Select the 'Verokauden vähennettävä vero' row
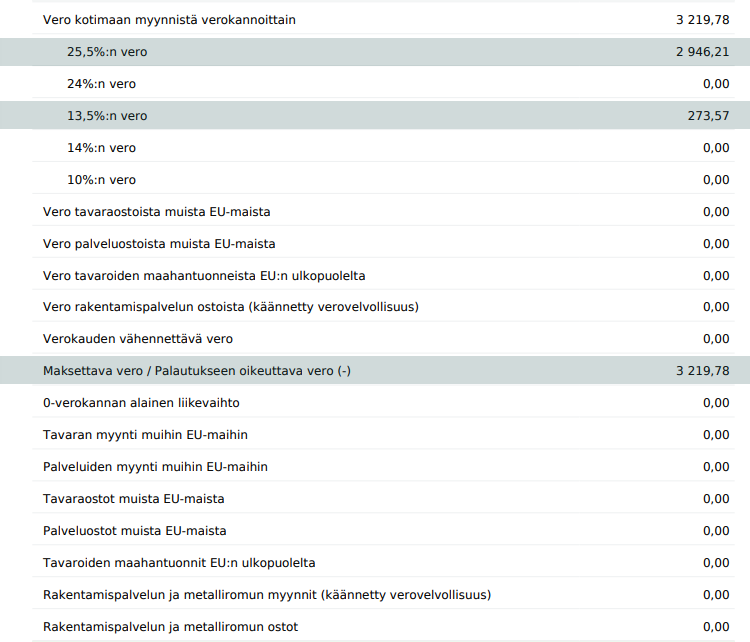Screen dimensions: 750x642 click(x=138, y=339)
